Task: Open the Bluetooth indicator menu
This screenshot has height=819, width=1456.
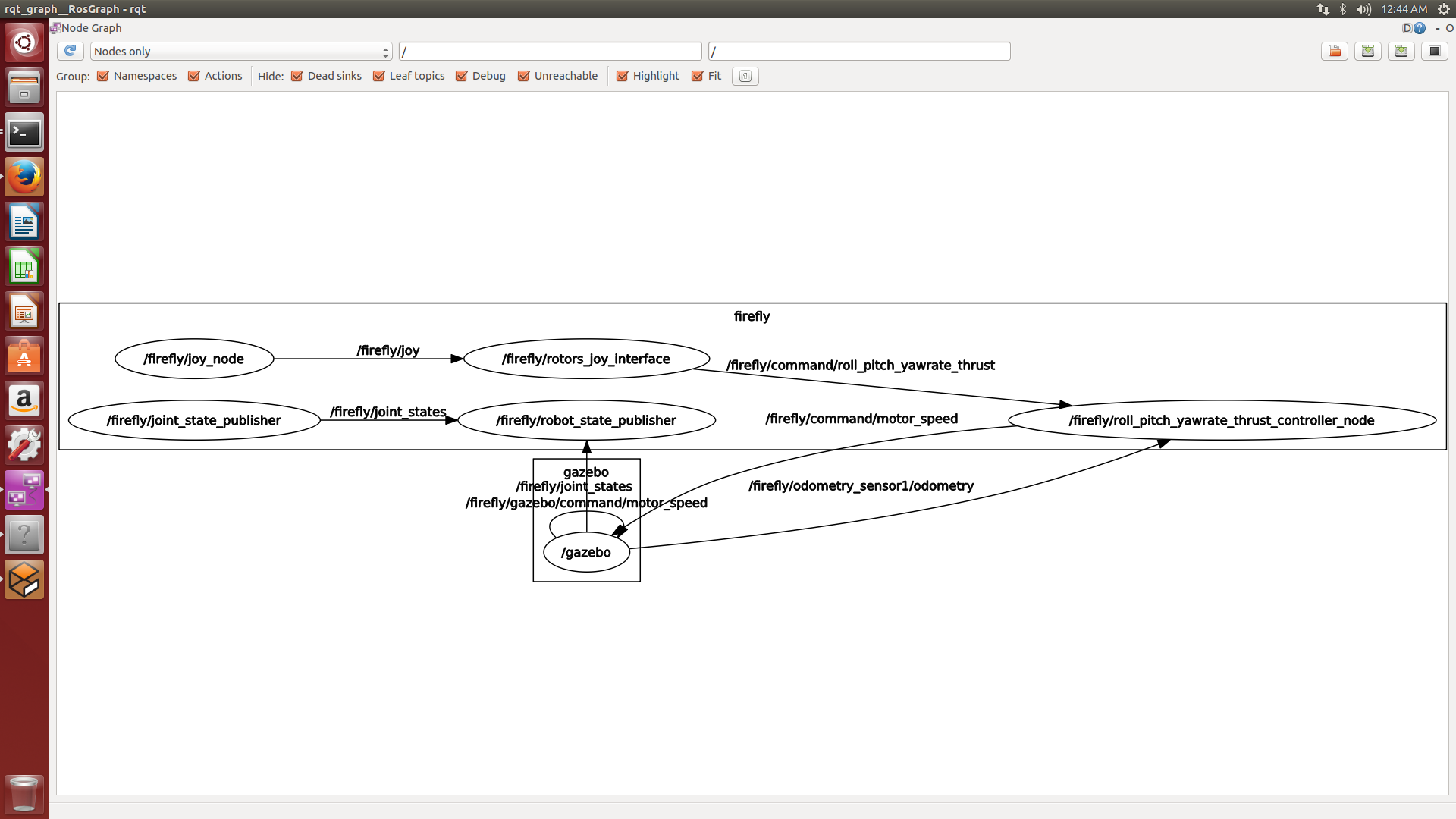Action: [1343, 9]
